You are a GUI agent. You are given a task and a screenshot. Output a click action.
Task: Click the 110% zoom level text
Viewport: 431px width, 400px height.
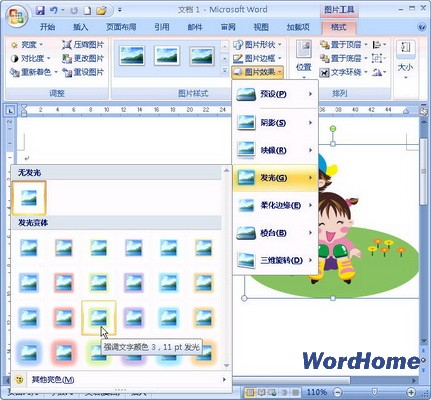[317, 392]
